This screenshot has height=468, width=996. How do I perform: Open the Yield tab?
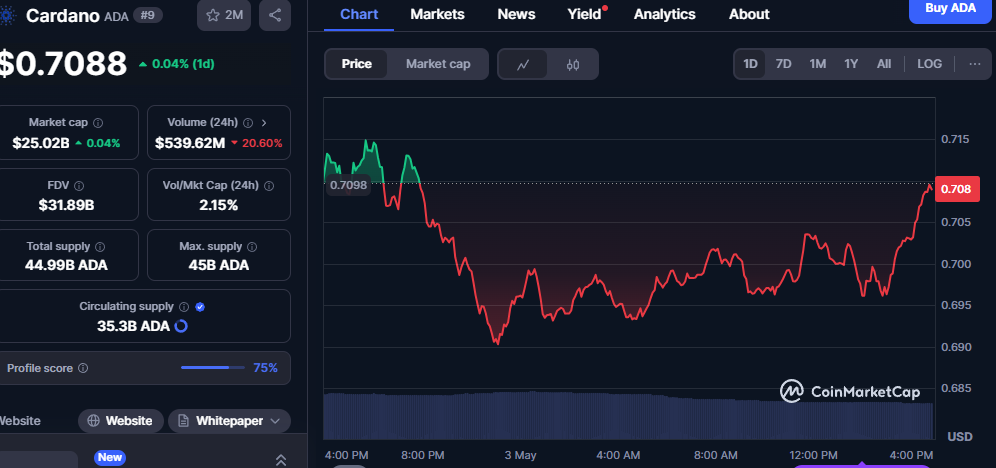click(x=584, y=14)
